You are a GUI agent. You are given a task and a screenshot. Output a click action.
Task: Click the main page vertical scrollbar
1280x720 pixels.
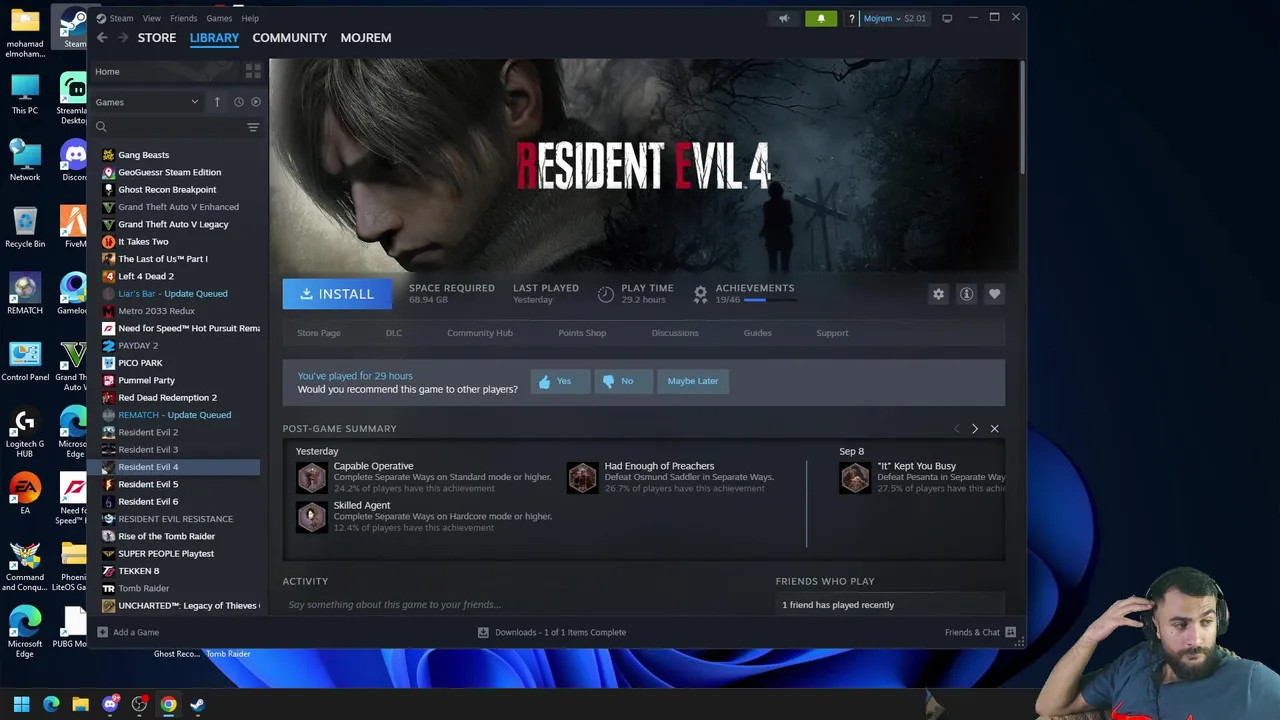point(1022,120)
